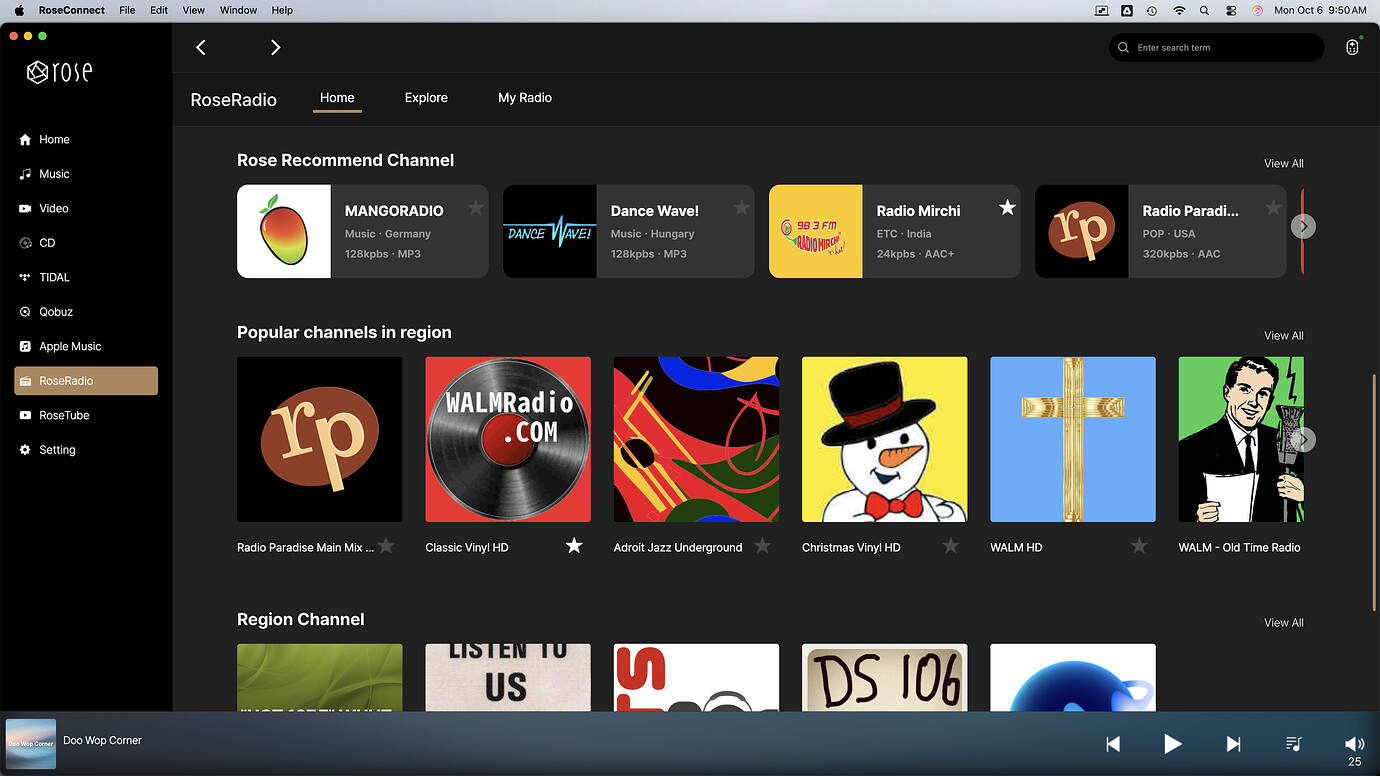Viewport: 1380px width, 776px height.
Task: Unfavorite the Radio Mirchi channel star
Action: 1007,207
